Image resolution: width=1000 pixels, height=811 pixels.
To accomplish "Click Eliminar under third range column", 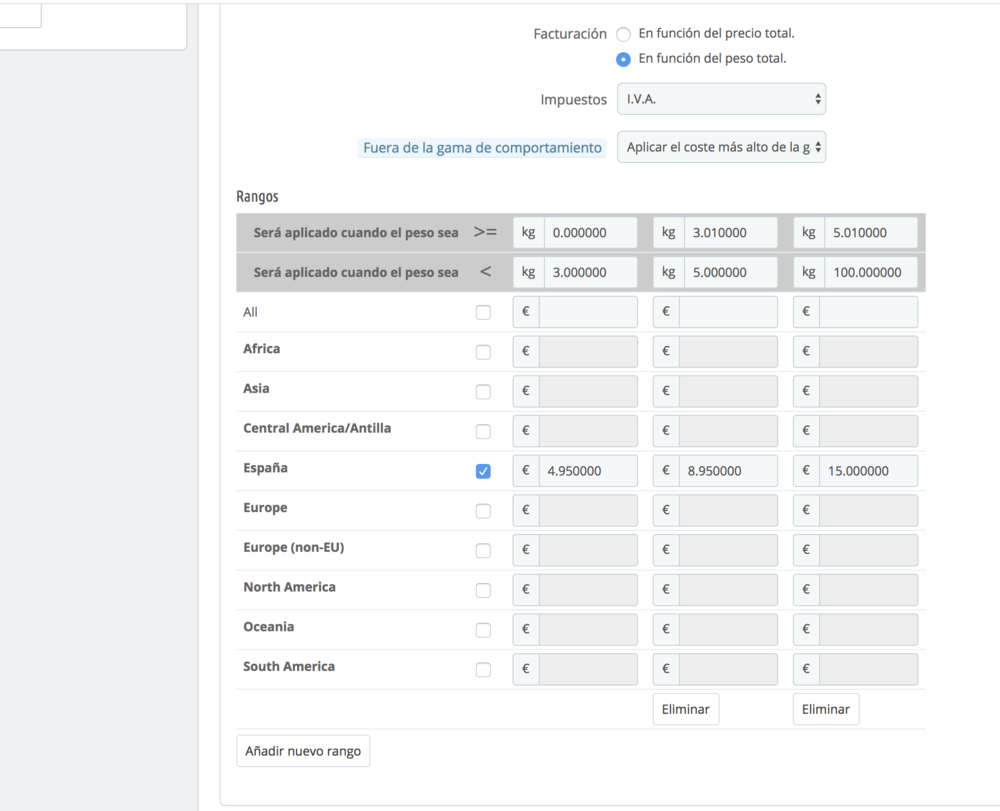I will click(x=825, y=709).
